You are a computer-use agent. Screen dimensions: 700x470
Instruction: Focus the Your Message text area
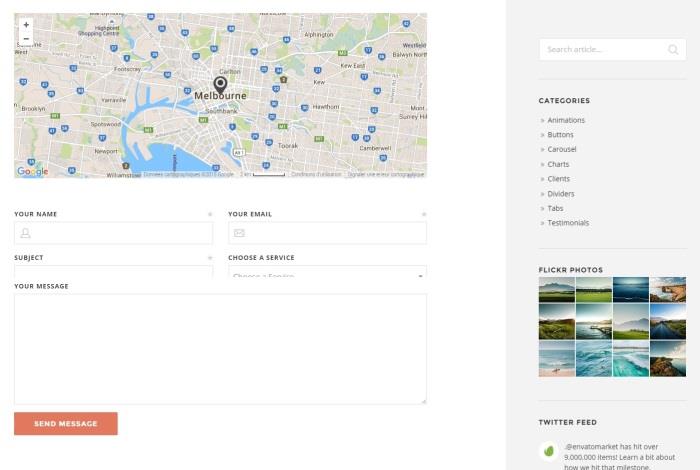point(220,349)
